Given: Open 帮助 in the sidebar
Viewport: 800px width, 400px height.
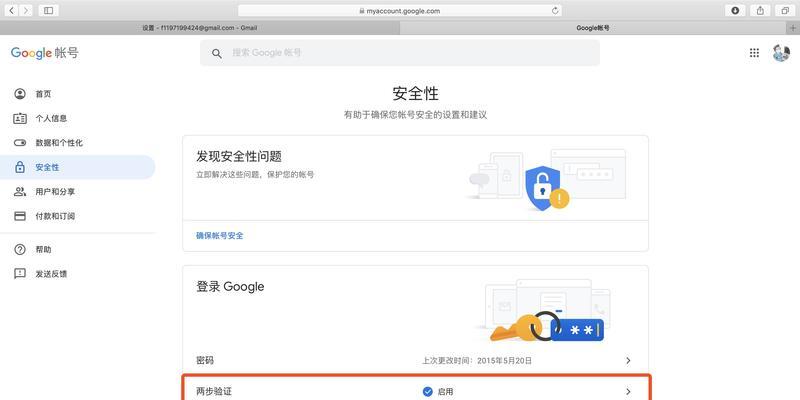Looking at the screenshot, I should (x=78, y=249).
